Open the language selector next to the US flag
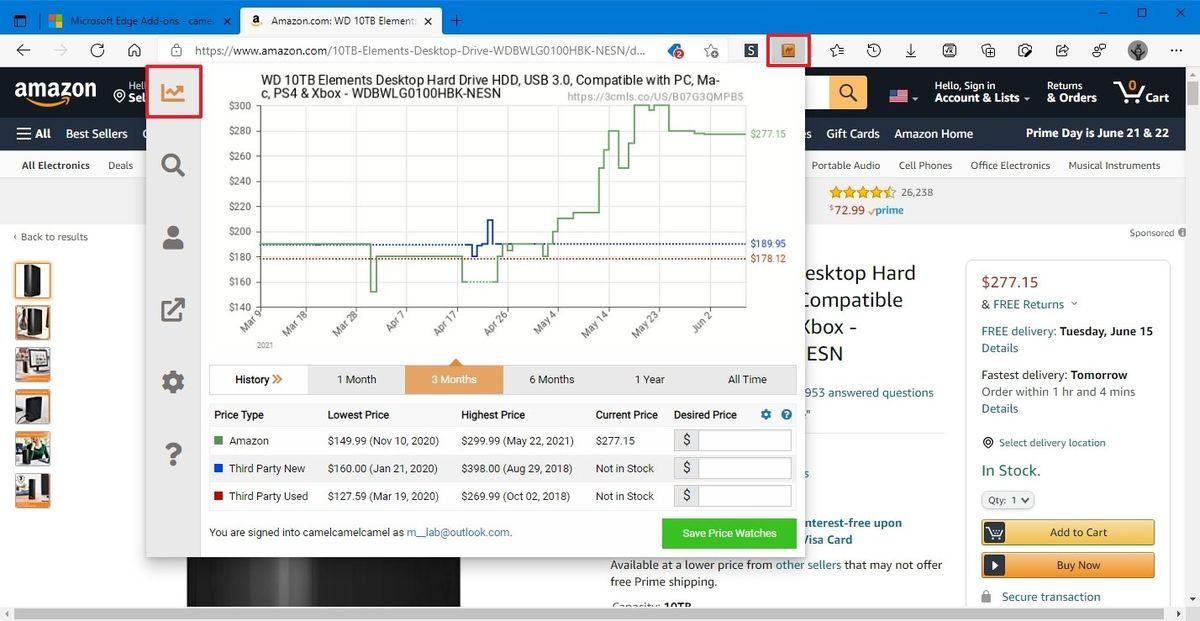1200x621 pixels. pos(901,95)
